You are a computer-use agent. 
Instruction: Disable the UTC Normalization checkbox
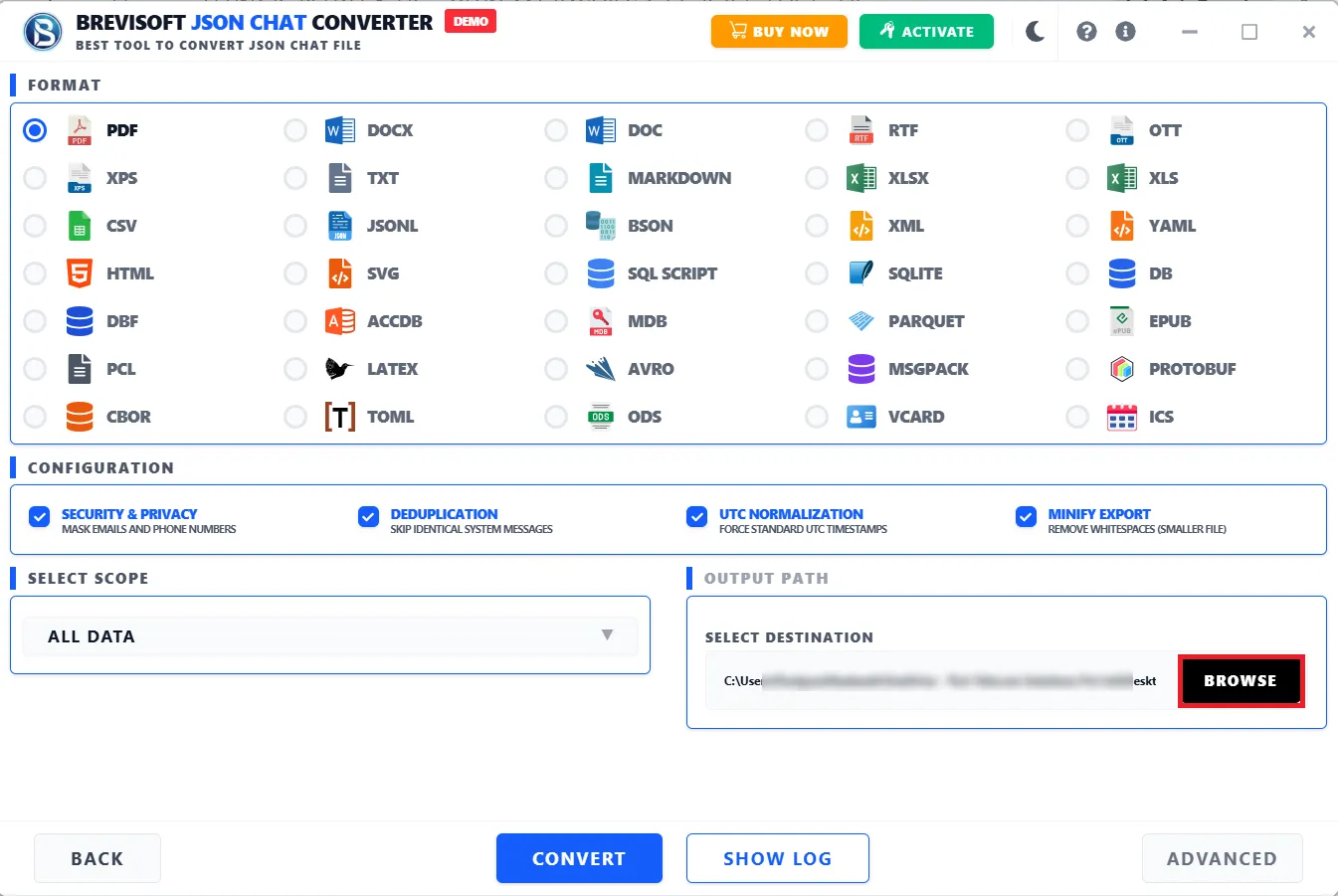(x=697, y=517)
